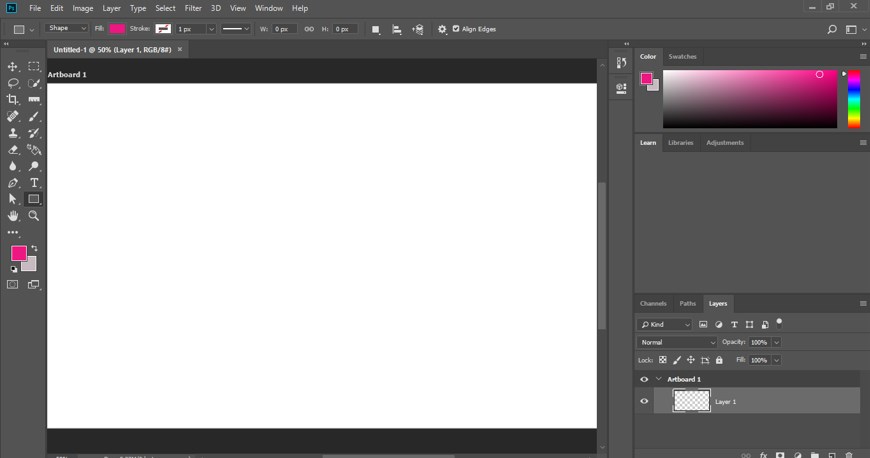Image resolution: width=870 pixels, height=458 pixels.
Task: Activate the Hand tool
Action: 13,215
